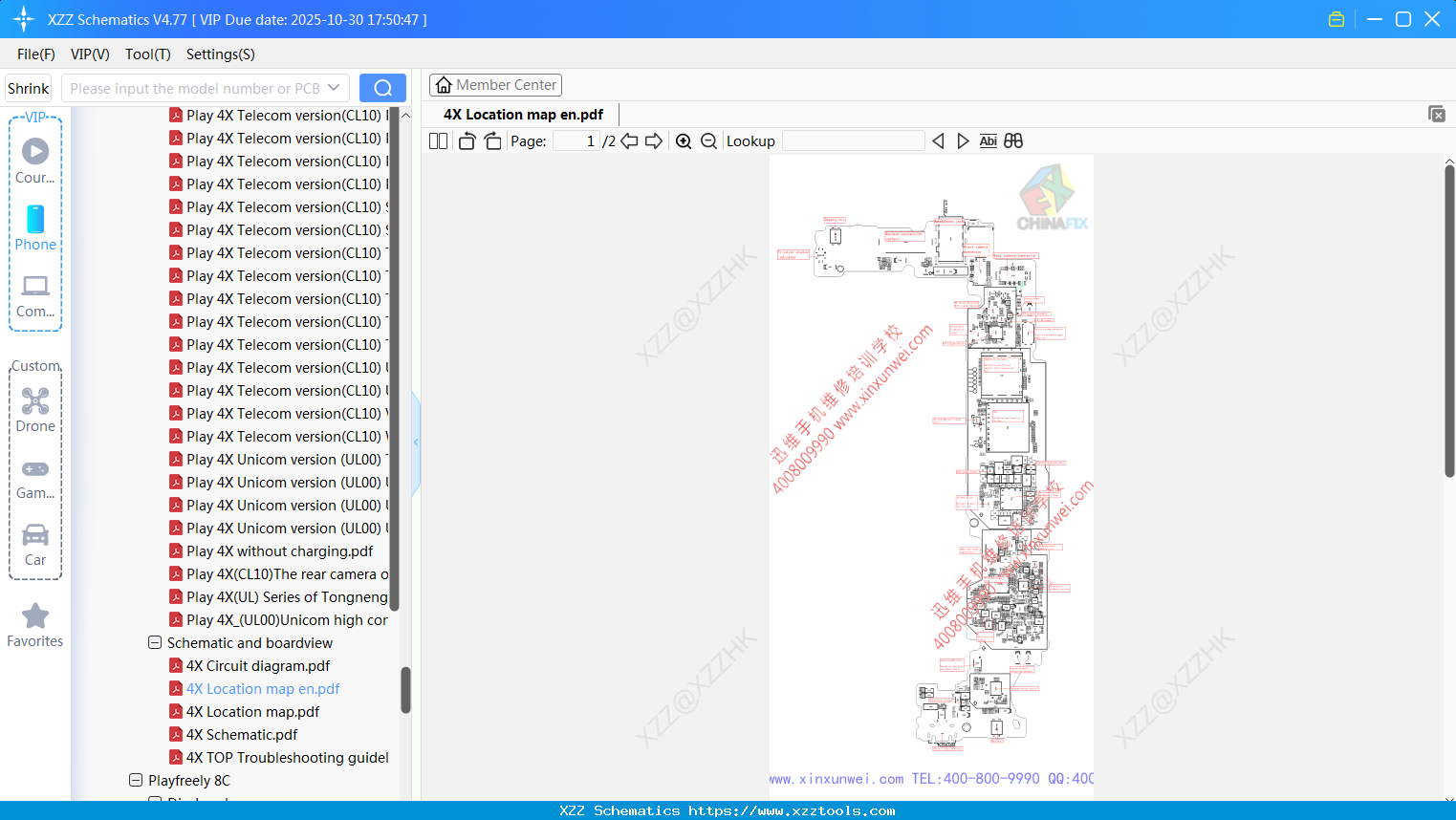Open the Settings(S) menu

click(221, 54)
